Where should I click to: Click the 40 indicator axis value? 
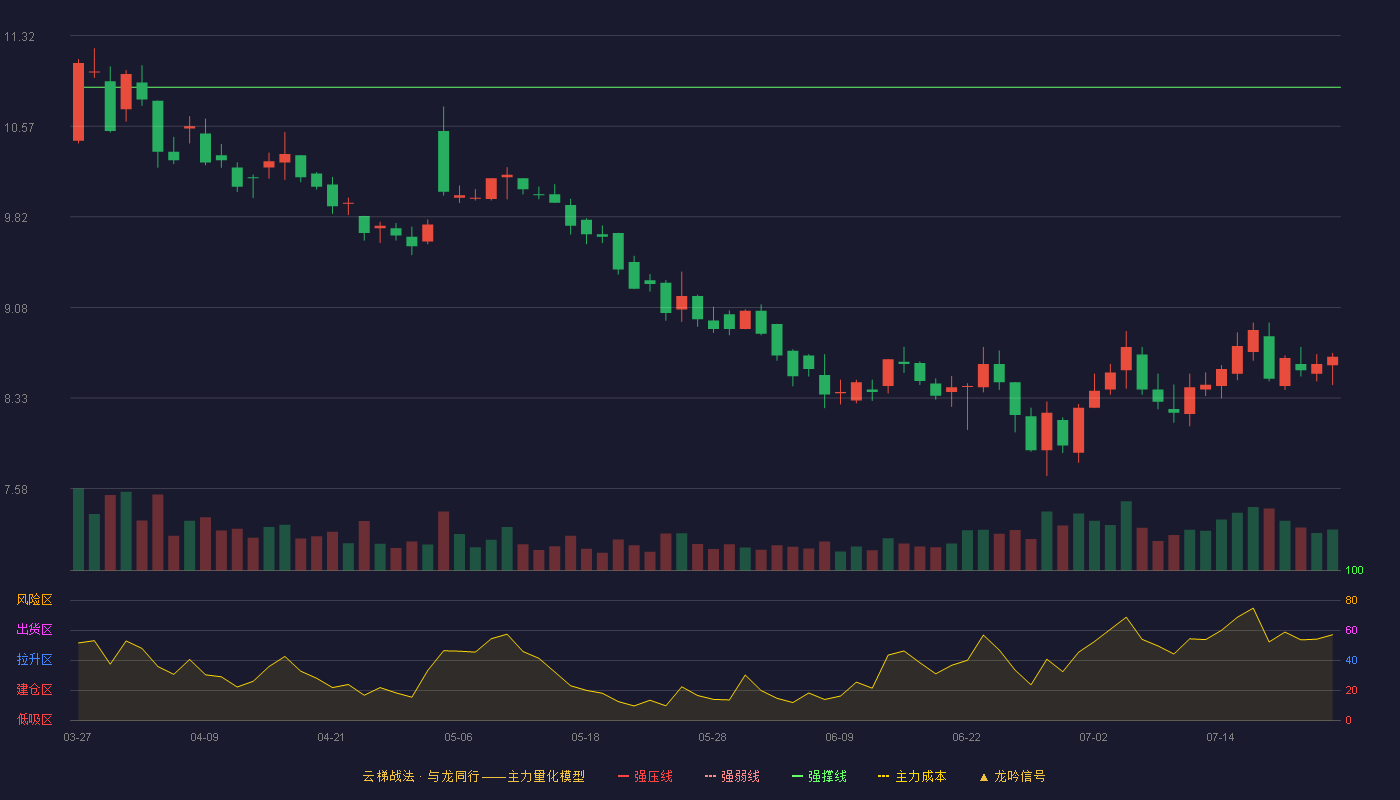pos(1351,660)
